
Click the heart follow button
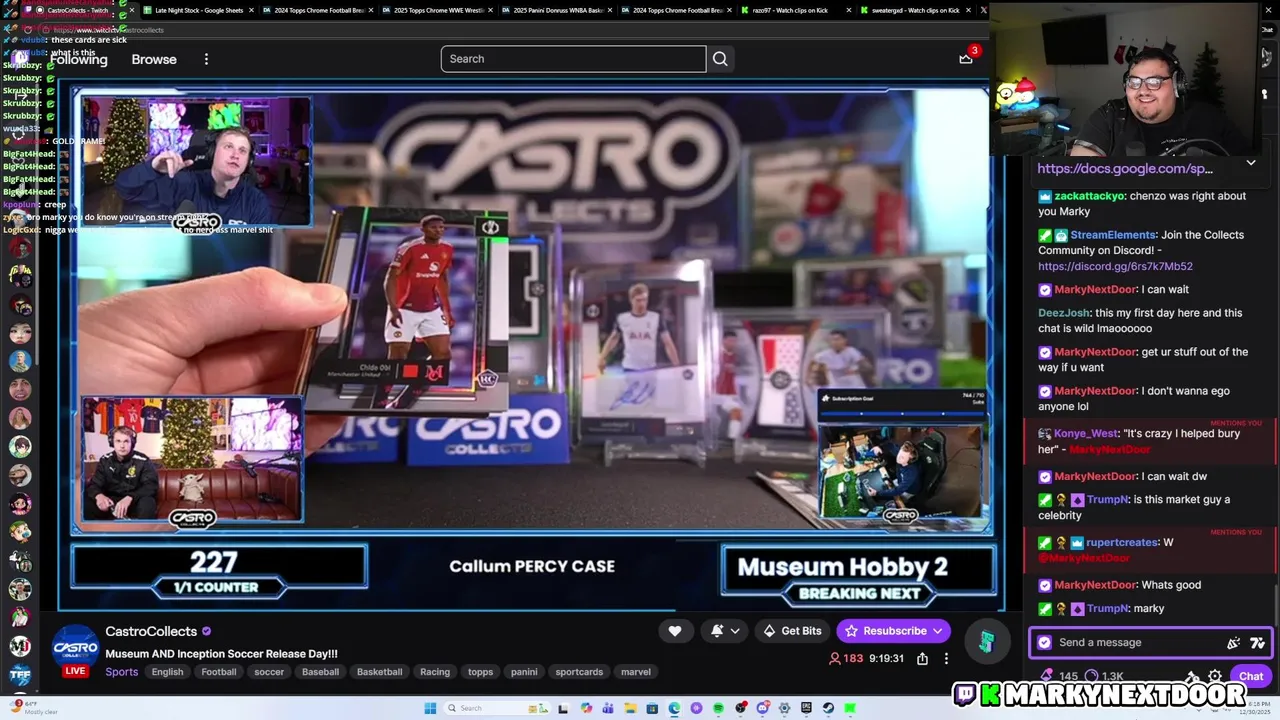point(675,631)
